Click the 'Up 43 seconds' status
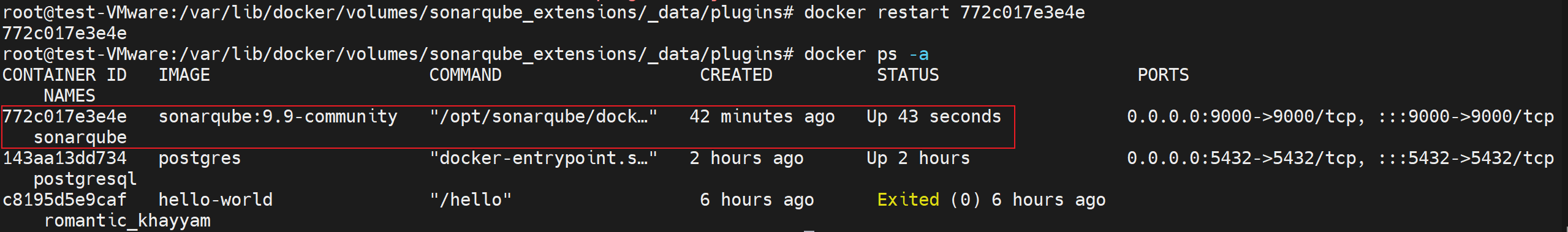1568x232 pixels. (934, 116)
